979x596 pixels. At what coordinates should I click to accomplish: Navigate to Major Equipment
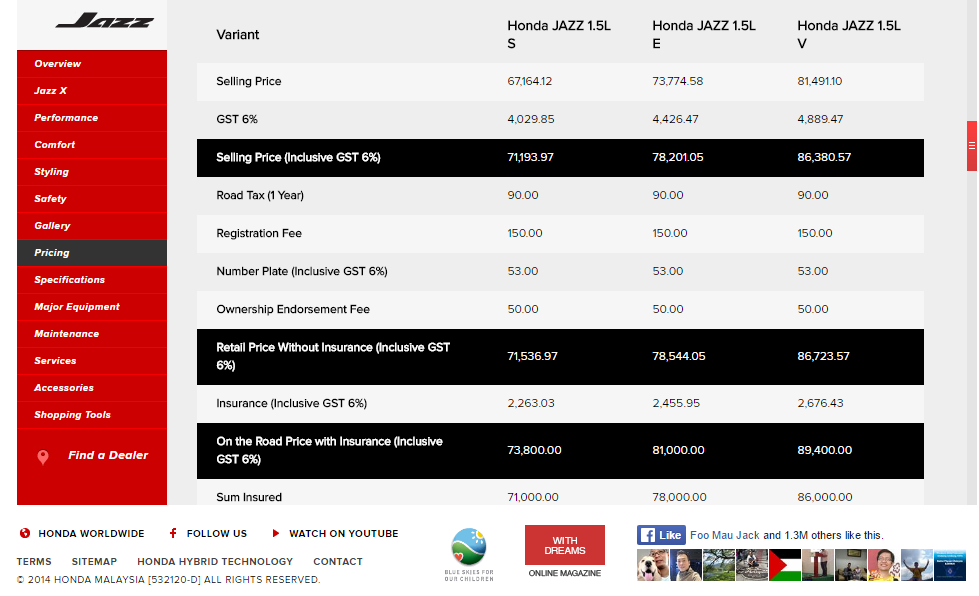(77, 307)
